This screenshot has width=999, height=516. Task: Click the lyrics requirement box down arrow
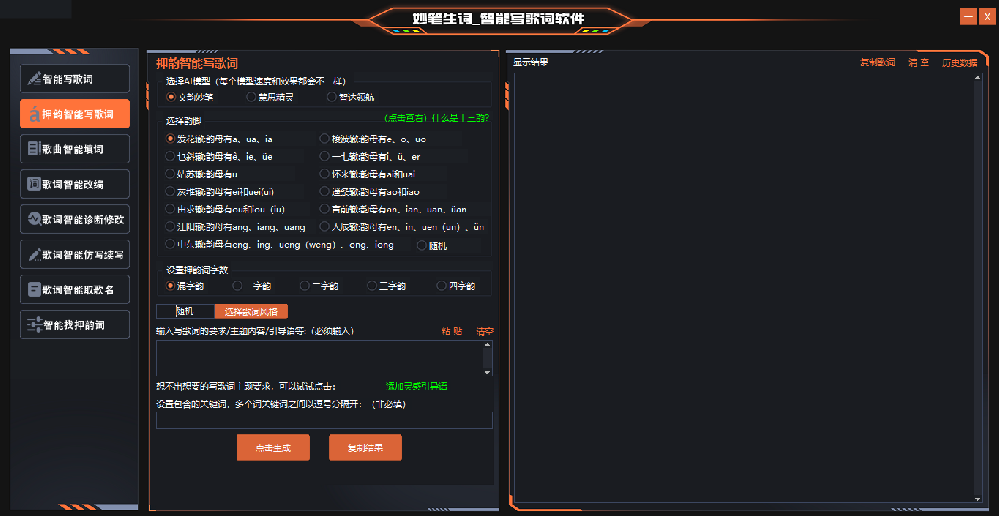click(487, 372)
